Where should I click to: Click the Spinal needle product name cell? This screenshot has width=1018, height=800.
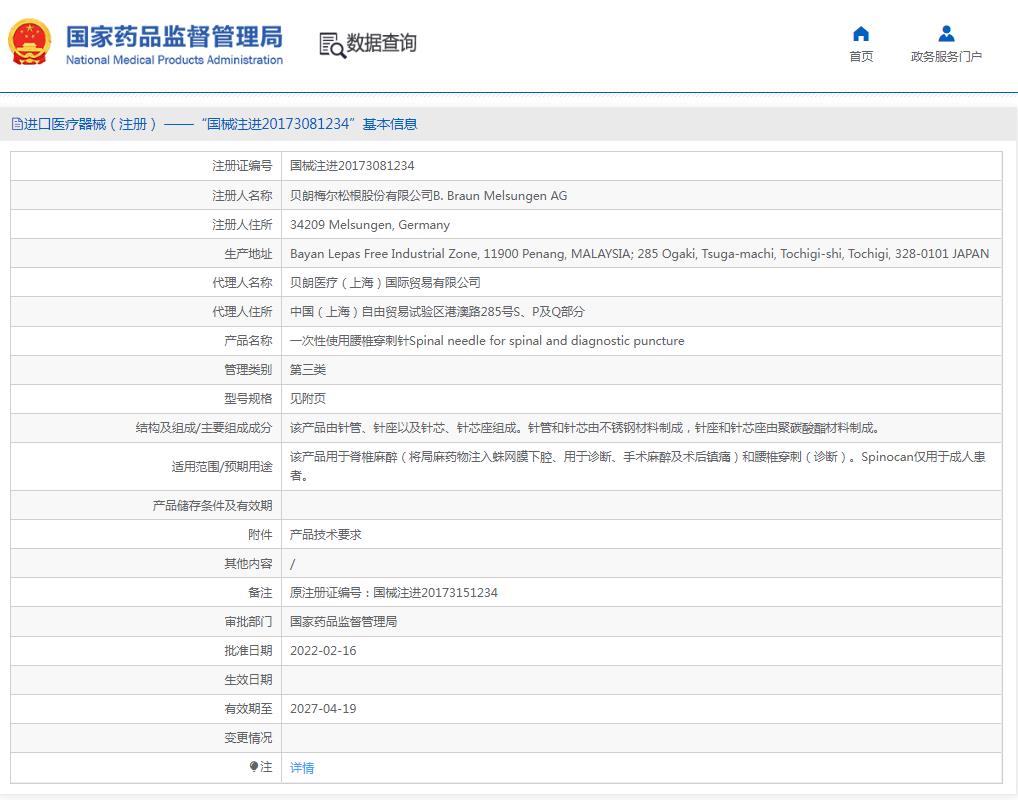tap(487, 341)
